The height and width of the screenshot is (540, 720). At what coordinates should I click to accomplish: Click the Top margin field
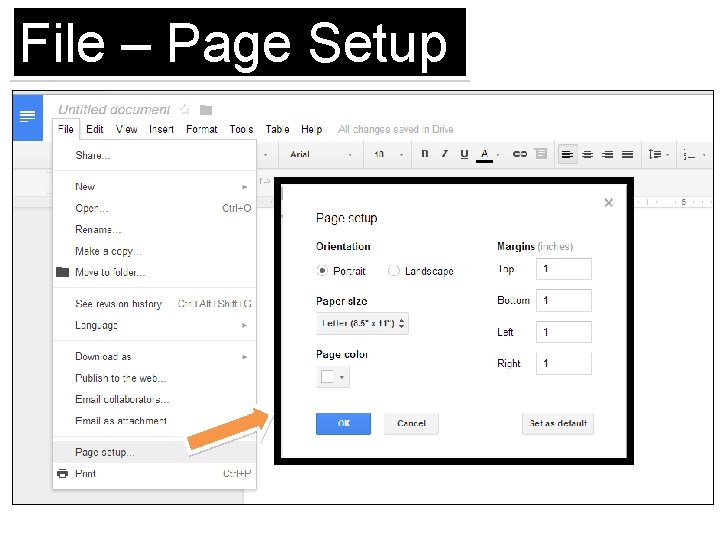coord(563,269)
